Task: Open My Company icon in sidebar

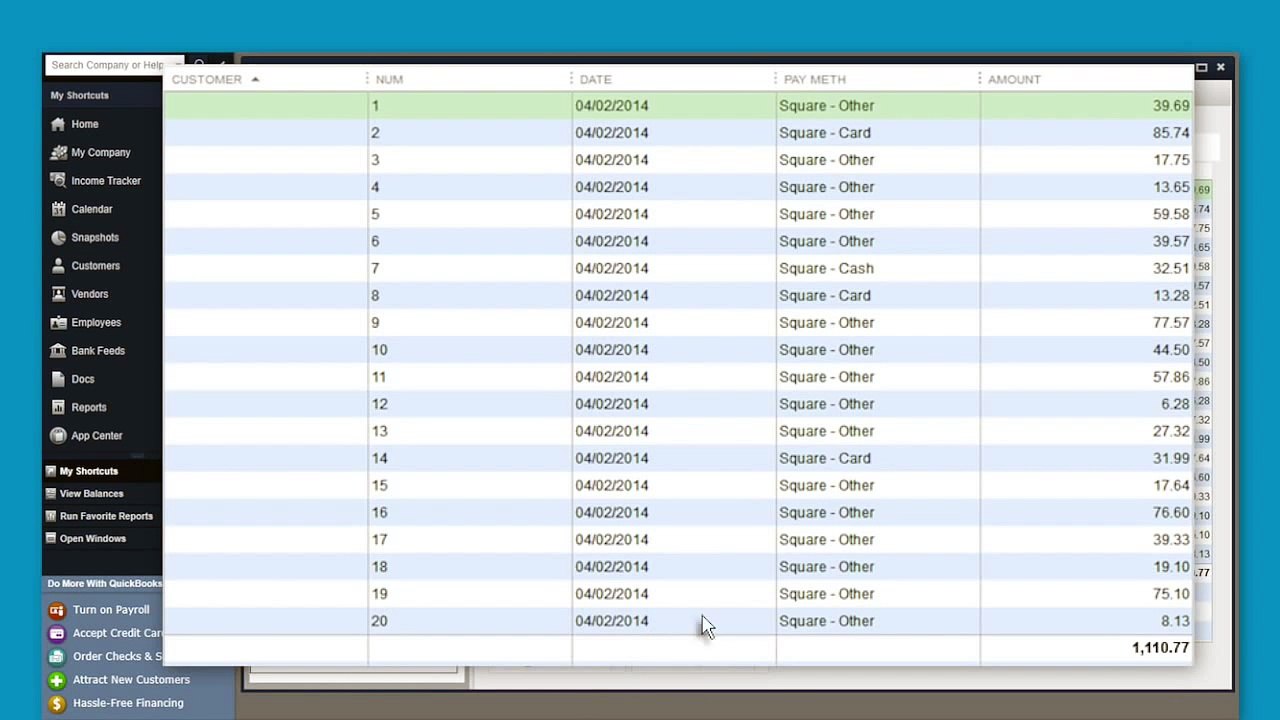Action: tap(58, 152)
